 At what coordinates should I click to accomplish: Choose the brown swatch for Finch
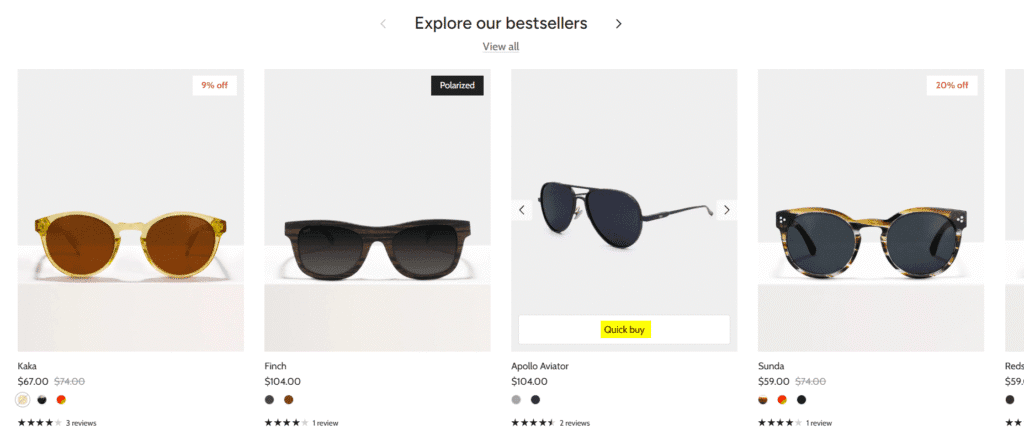click(289, 400)
